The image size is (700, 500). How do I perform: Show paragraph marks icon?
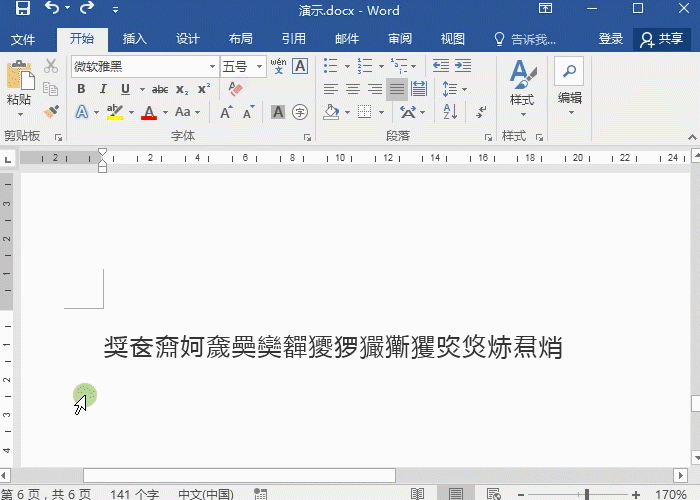pyautogui.click(x=481, y=112)
